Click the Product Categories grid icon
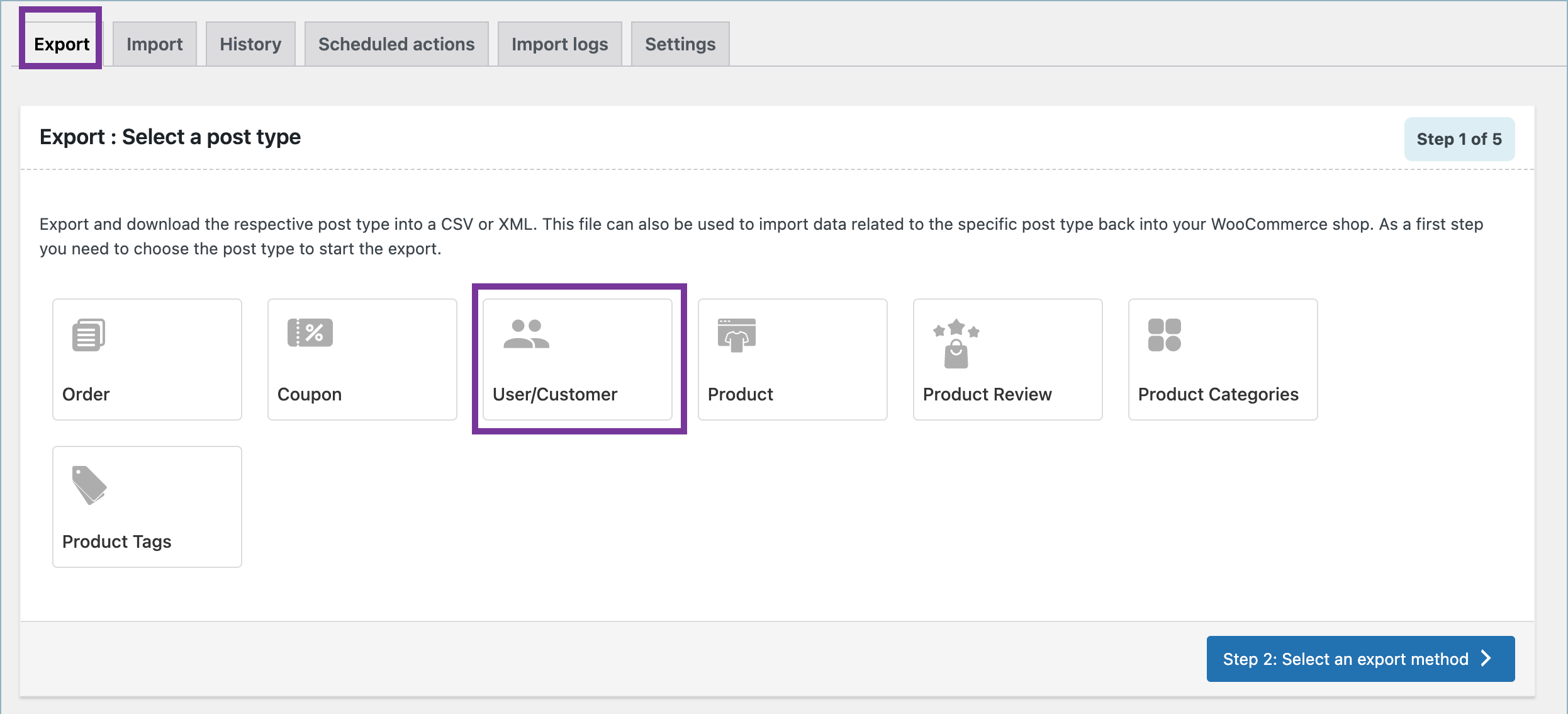Screen dimensions: 1568x714 1165,335
